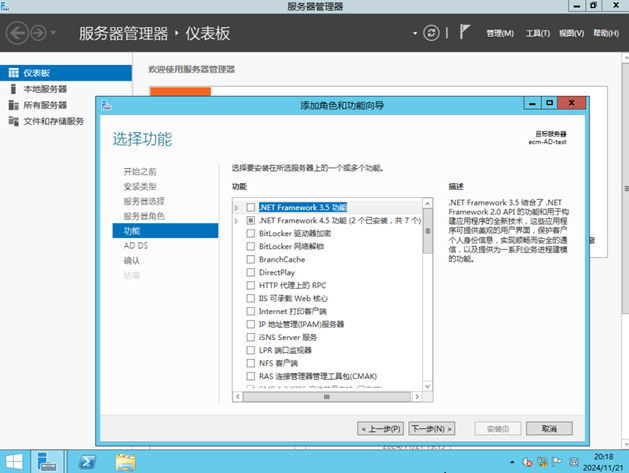This screenshot has height=473, width=629.
Task: Open the 帮助(H) menu
Action: pos(606,33)
